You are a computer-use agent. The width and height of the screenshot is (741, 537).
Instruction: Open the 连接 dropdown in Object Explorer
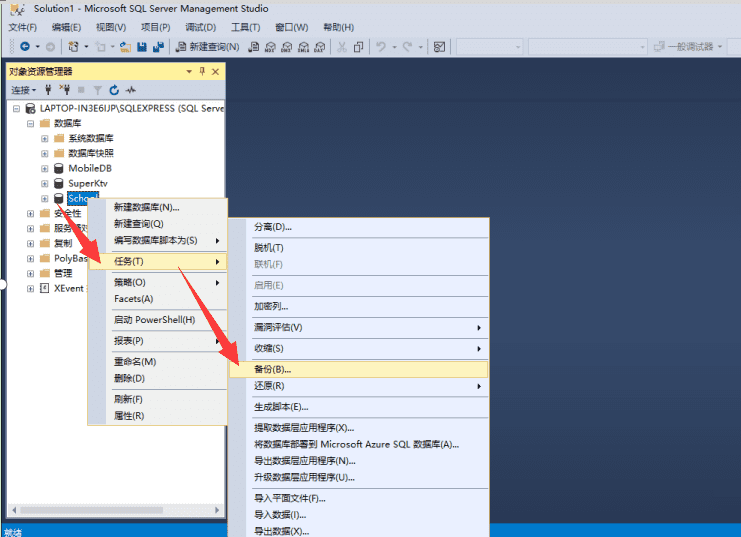[x=24, y=89]
